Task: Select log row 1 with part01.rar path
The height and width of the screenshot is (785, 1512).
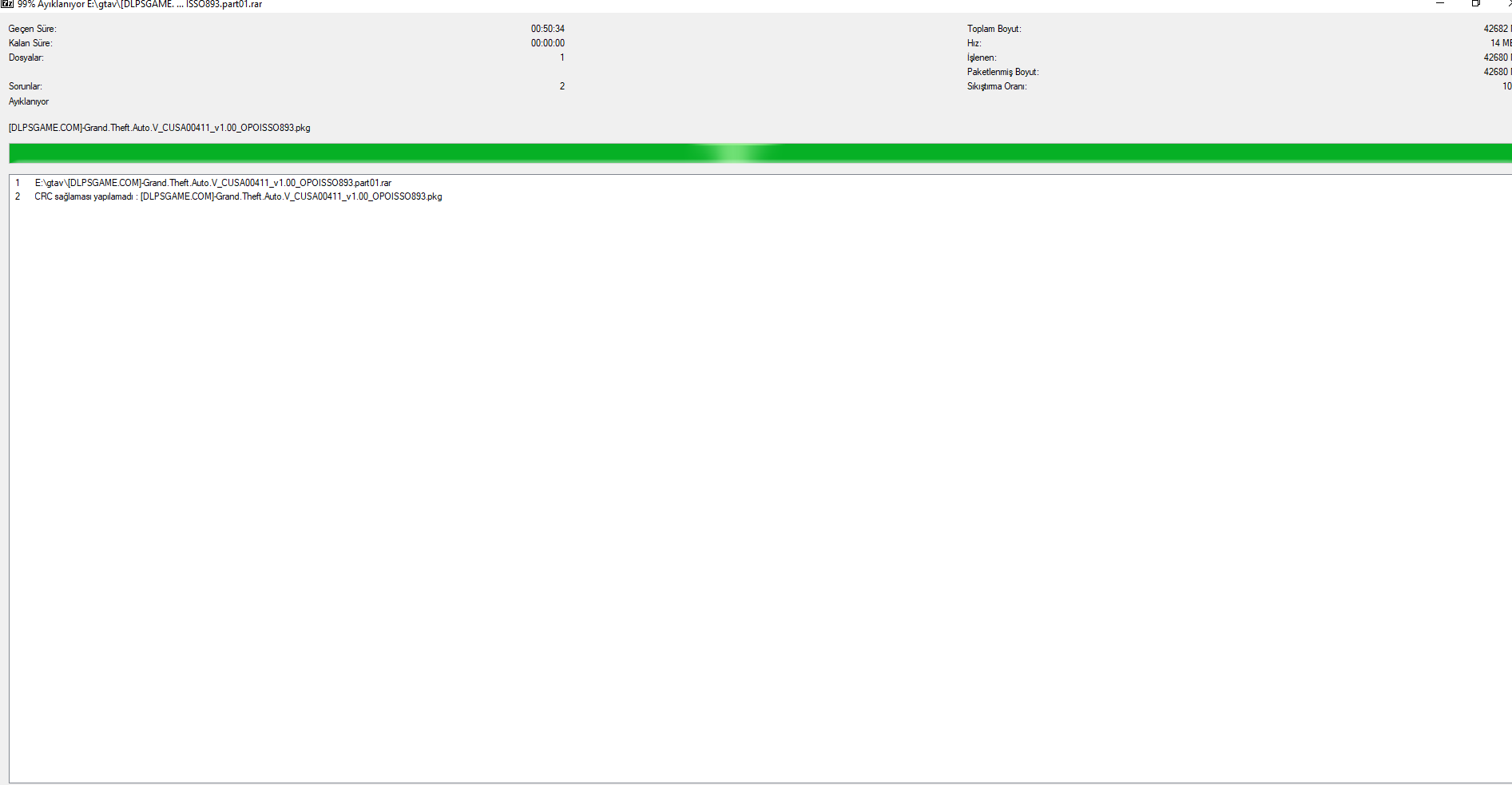Action: [x=212, y=183]
